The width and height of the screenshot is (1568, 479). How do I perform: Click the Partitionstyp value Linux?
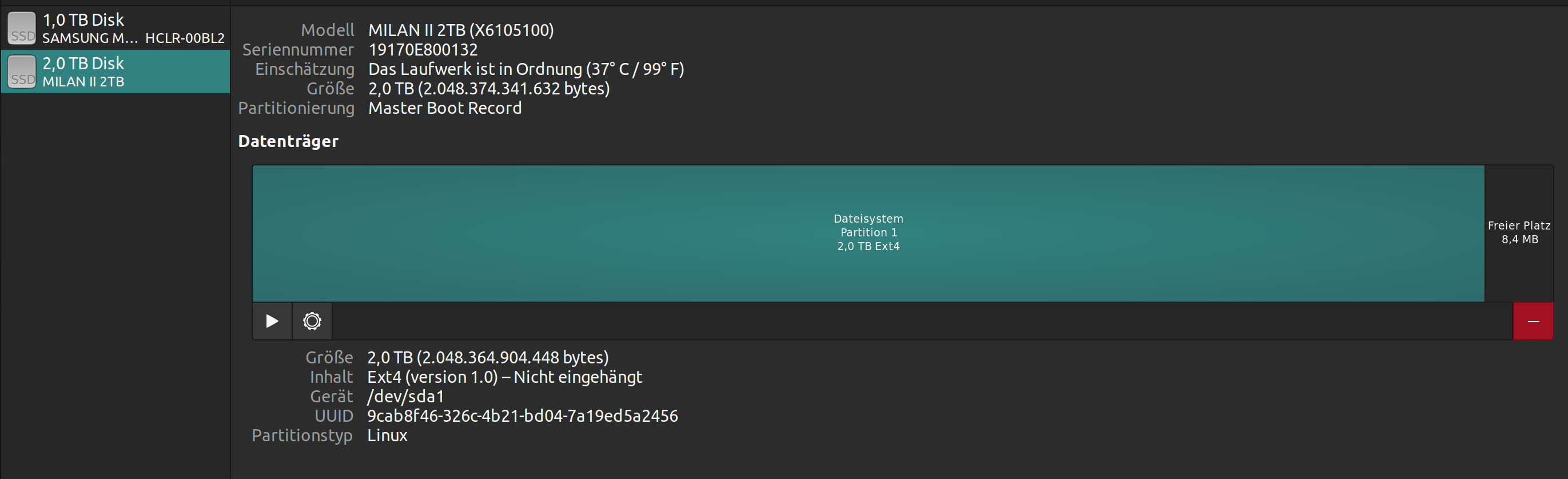[387, 435]
